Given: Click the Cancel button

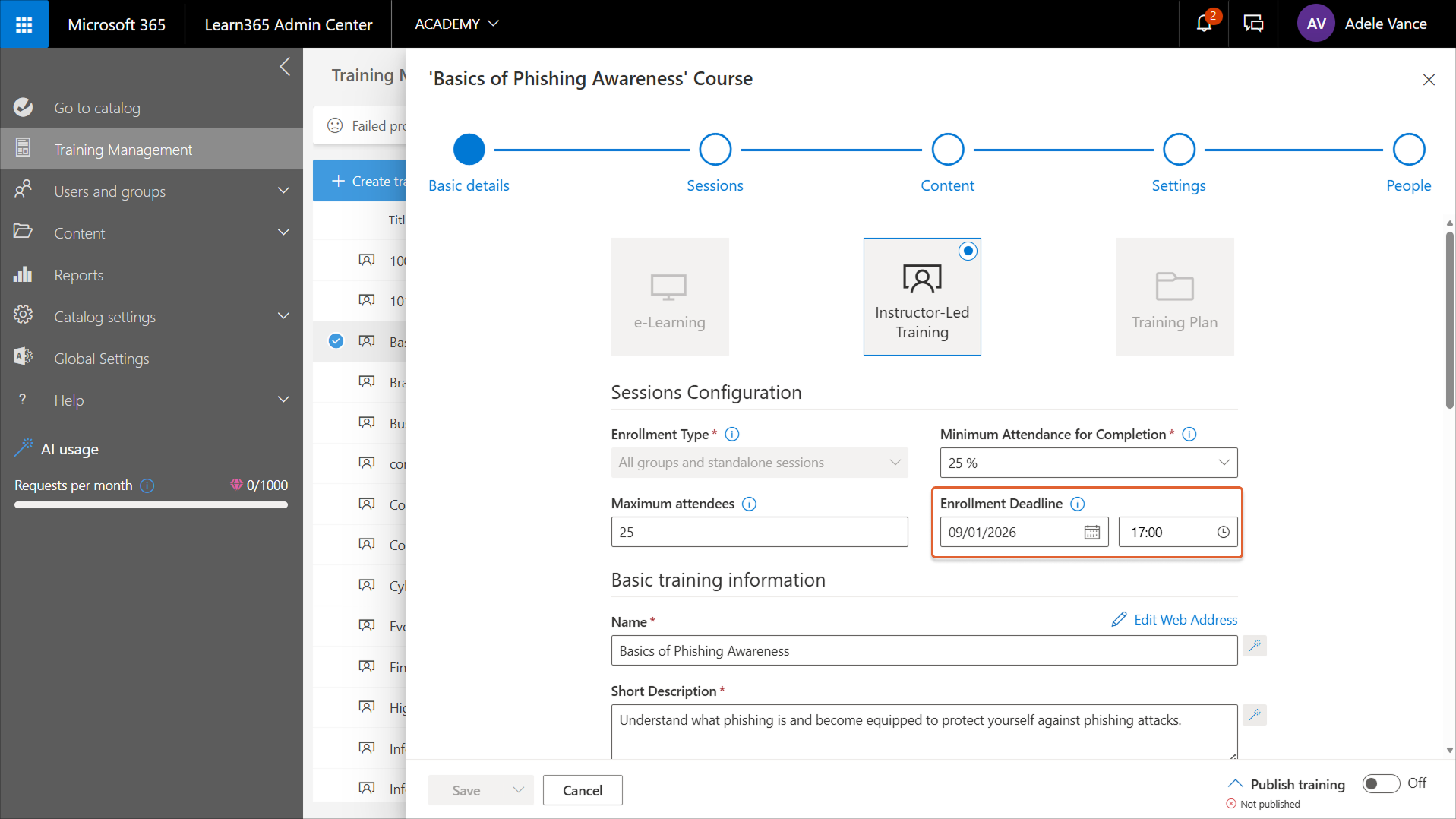Looking at the screenshot, I should click(x=582, y=790).
